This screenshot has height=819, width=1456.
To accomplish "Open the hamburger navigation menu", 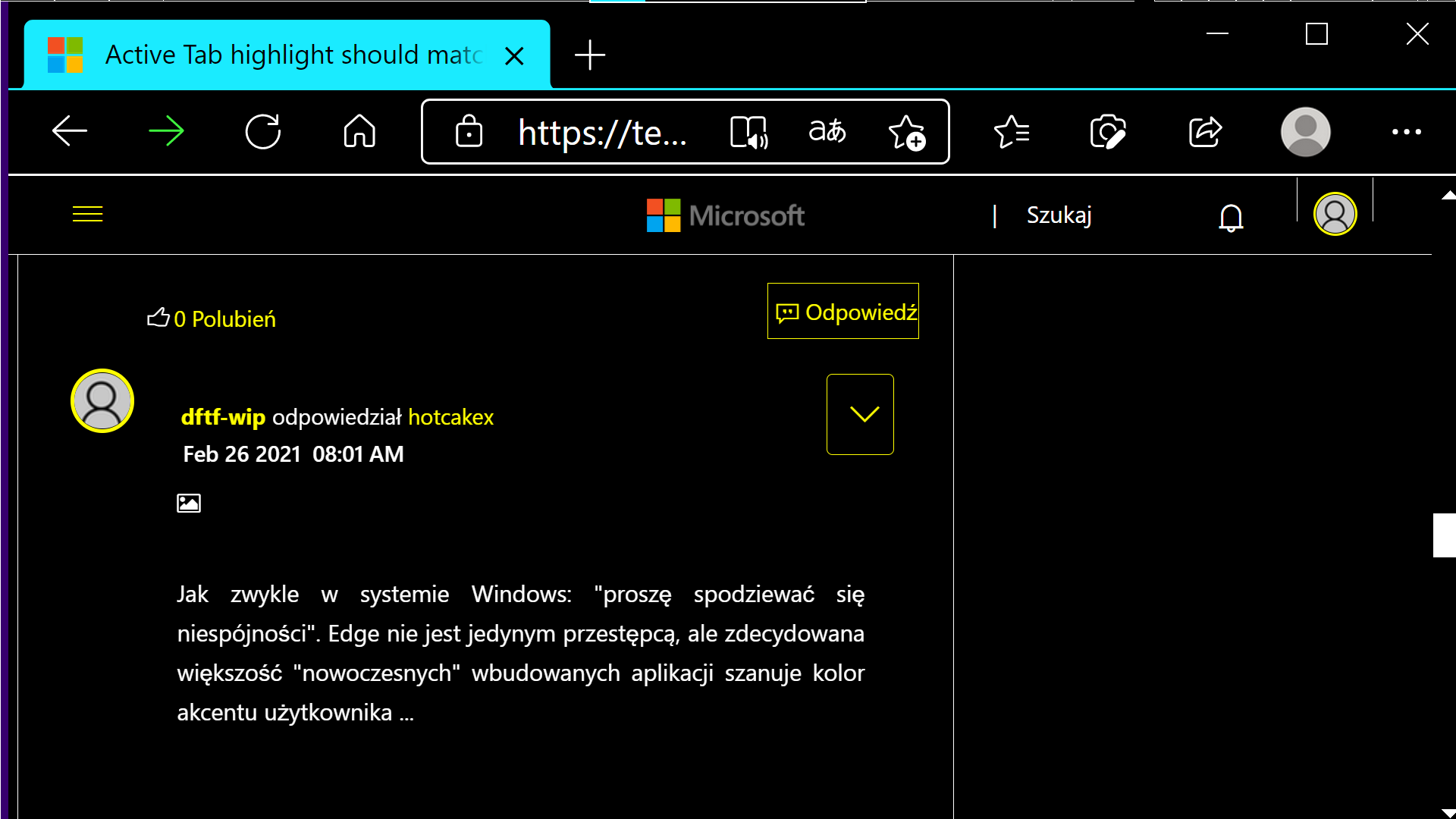I will tap(87, 214).
